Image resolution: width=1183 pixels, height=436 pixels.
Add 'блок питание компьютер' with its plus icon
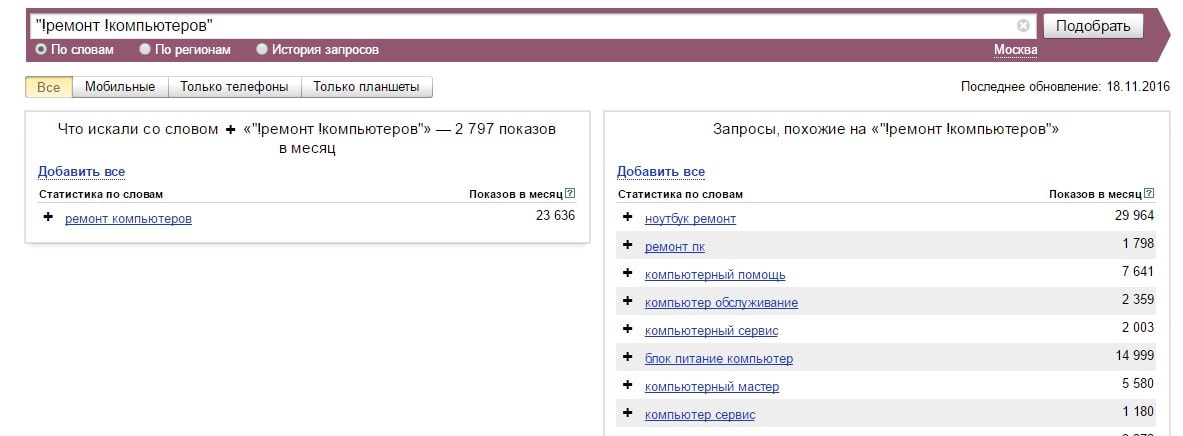click(x=627, y=357)
